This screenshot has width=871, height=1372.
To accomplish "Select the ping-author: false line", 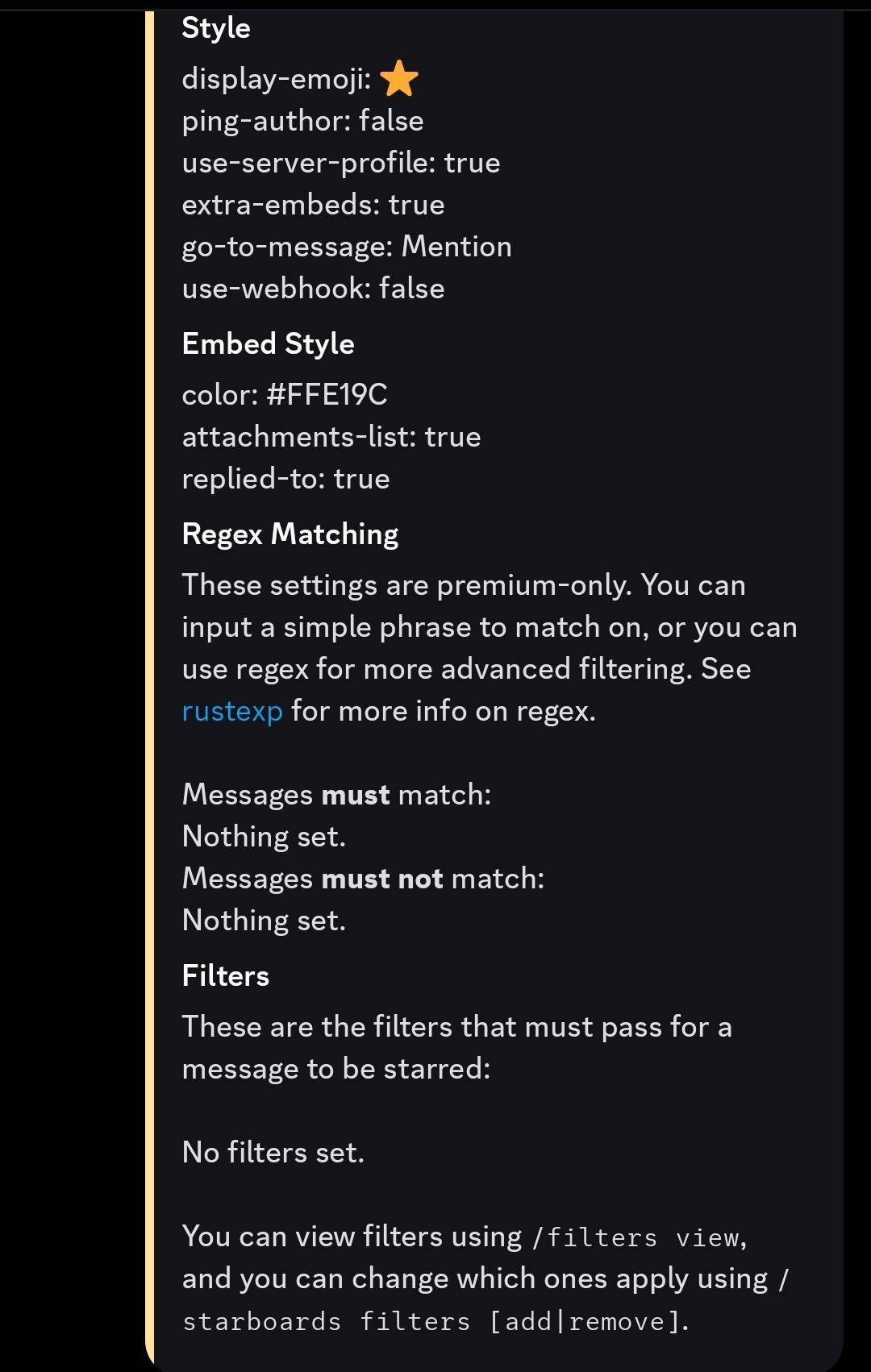I will (302, 121).
